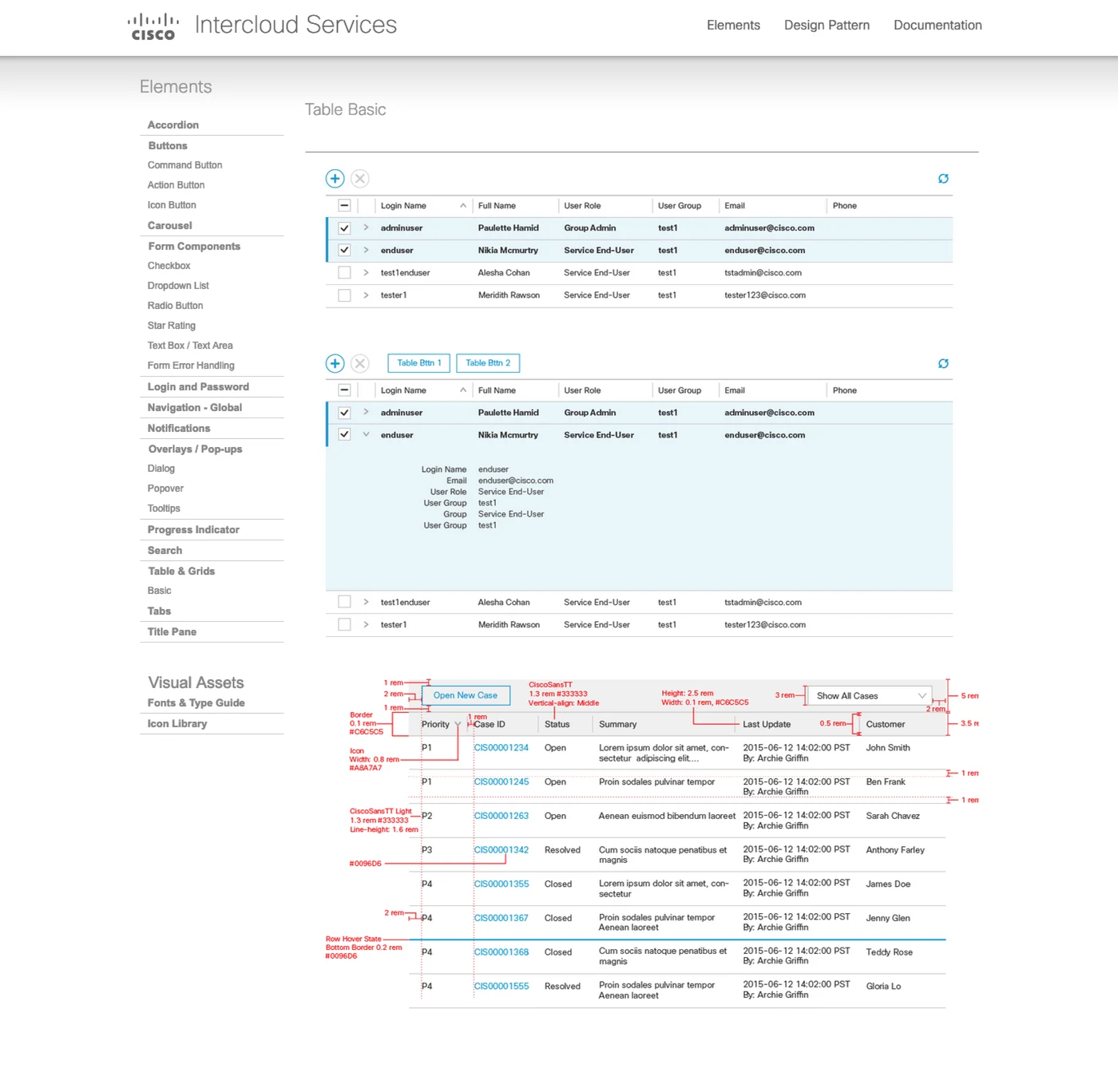Select Form Error Handling in the sidebar
The width and height of the screenshot is (1118, 1092).
coord(191,366)
